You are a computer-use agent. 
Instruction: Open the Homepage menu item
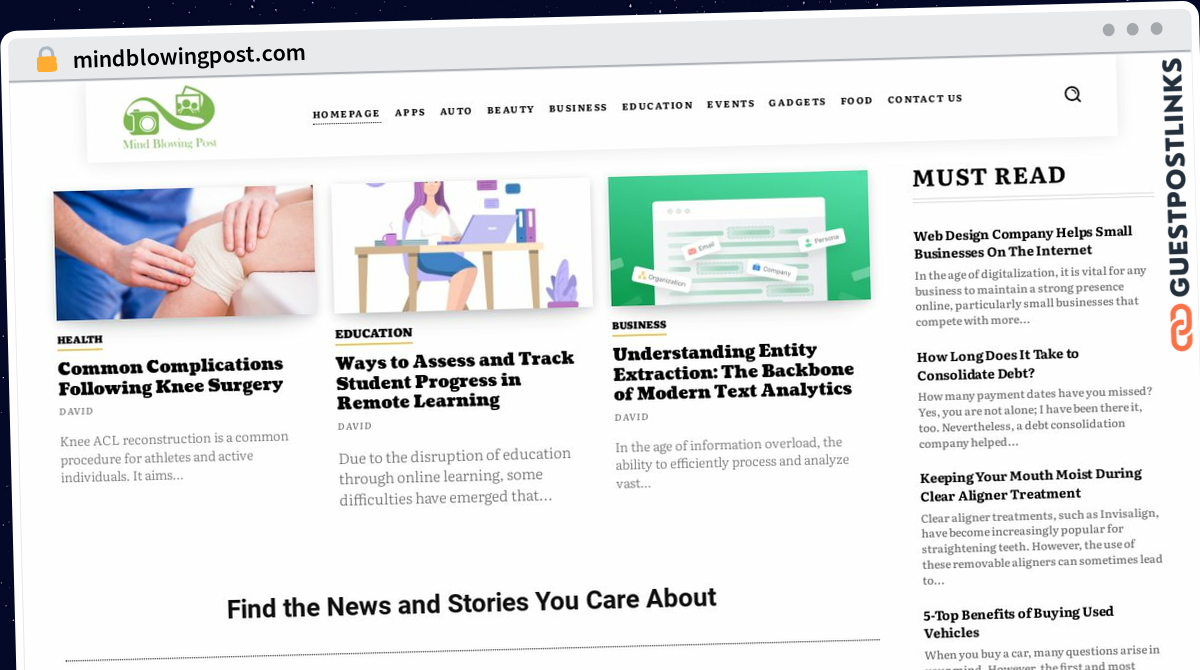(346, 114)
